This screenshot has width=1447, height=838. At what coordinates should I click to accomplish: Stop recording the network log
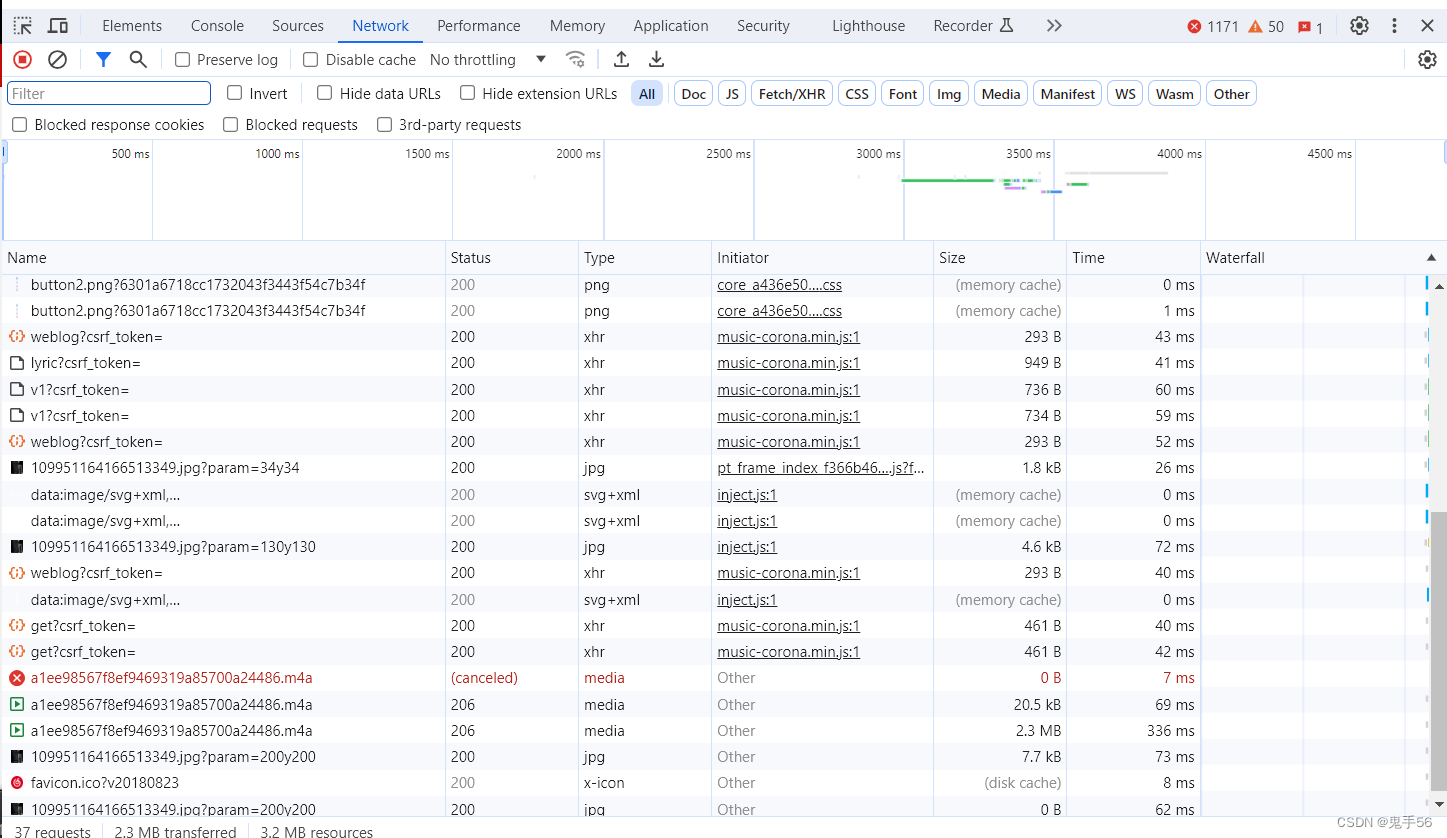[x=22, y=60]
